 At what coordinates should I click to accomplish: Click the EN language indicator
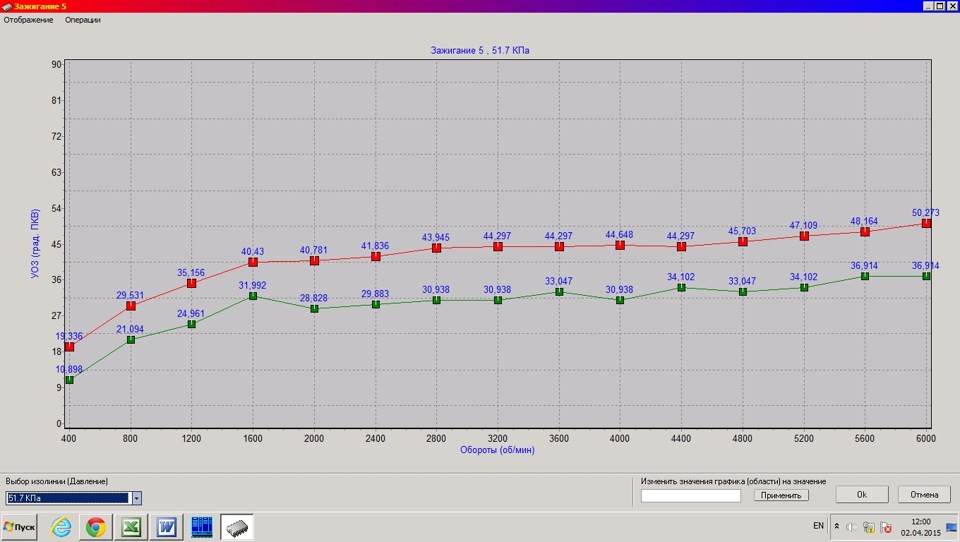click(818, 525)
